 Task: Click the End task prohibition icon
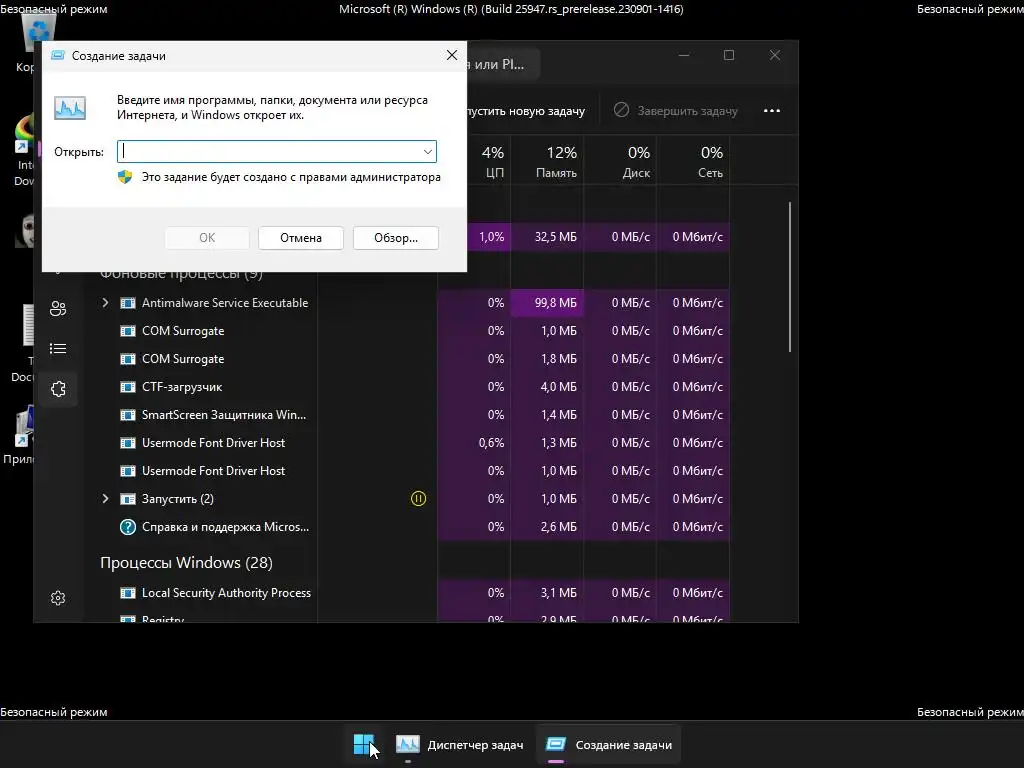pyautogui.click(x=621, y=110)
